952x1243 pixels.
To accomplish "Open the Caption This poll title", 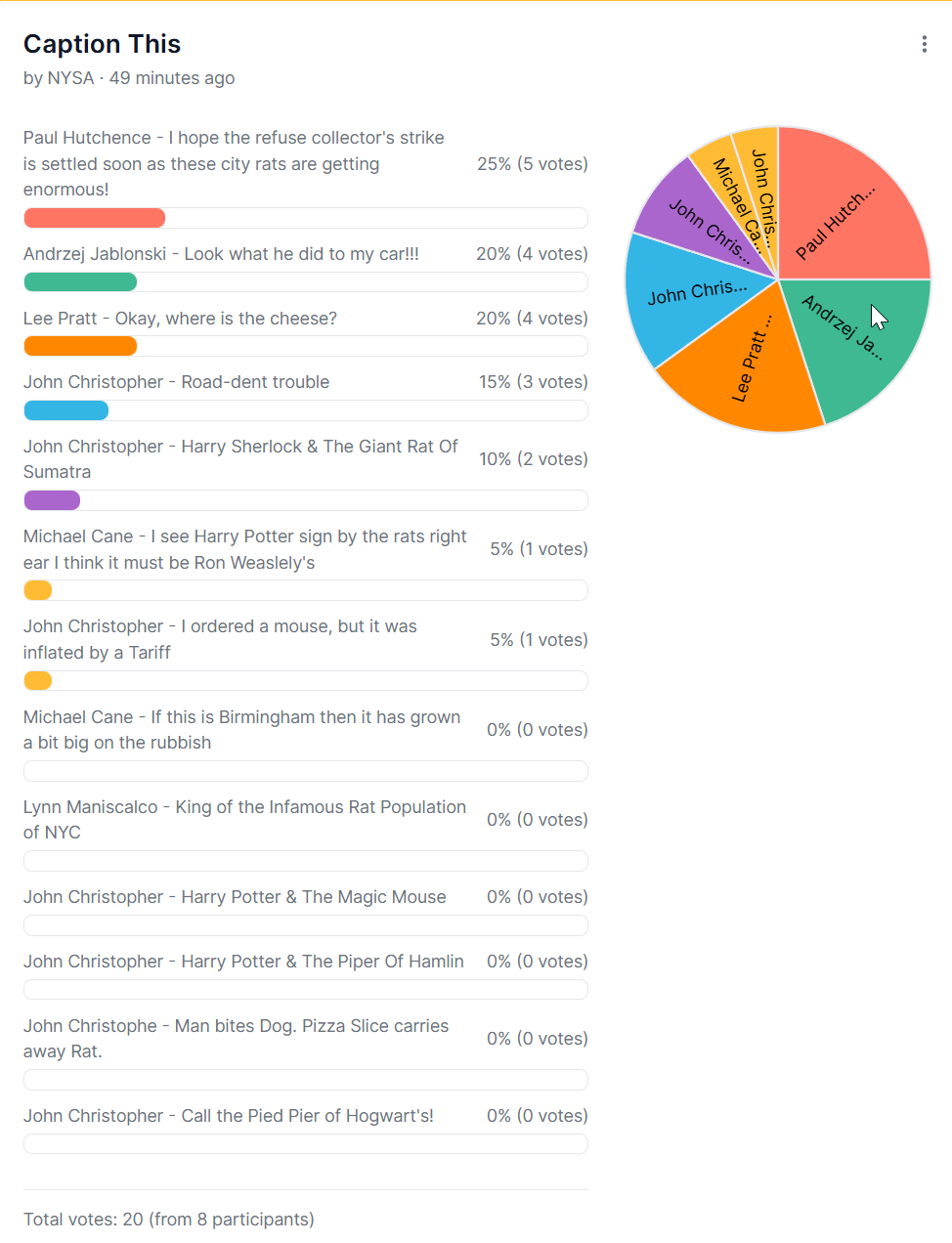I will [x=102, y=44].
